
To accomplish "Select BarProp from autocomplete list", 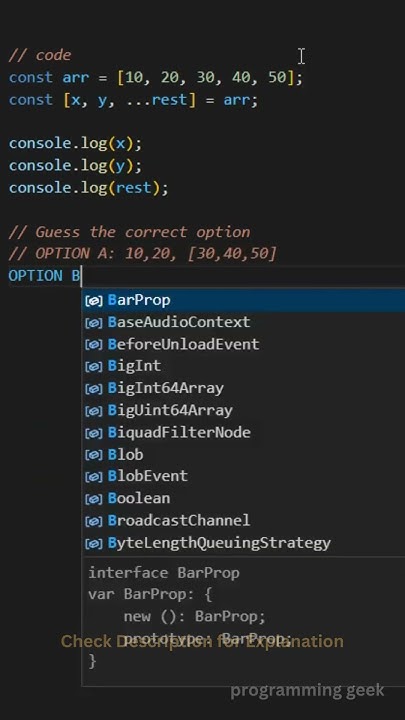I will click(x=243, y=300).
